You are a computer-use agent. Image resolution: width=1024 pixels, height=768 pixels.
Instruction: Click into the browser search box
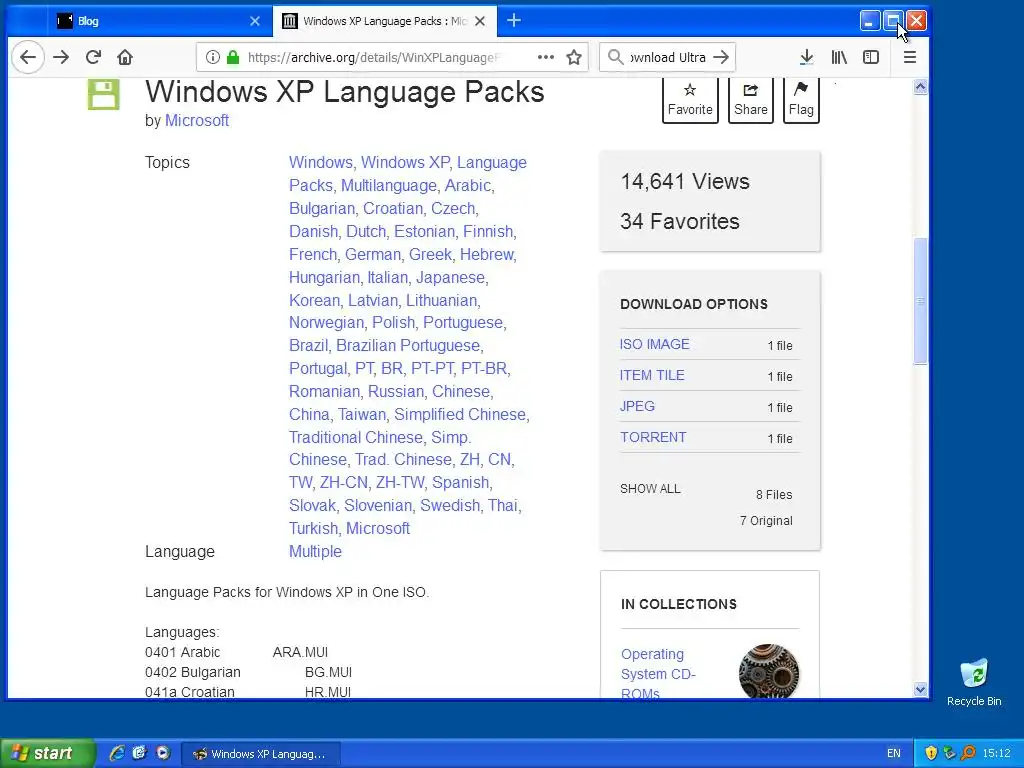point(667,57)
